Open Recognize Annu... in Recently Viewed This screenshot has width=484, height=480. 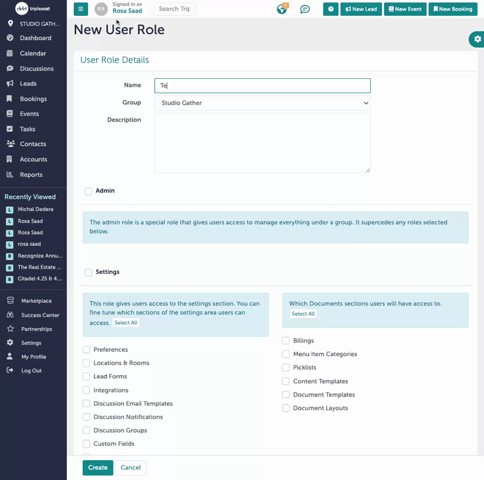click(40, 256)
